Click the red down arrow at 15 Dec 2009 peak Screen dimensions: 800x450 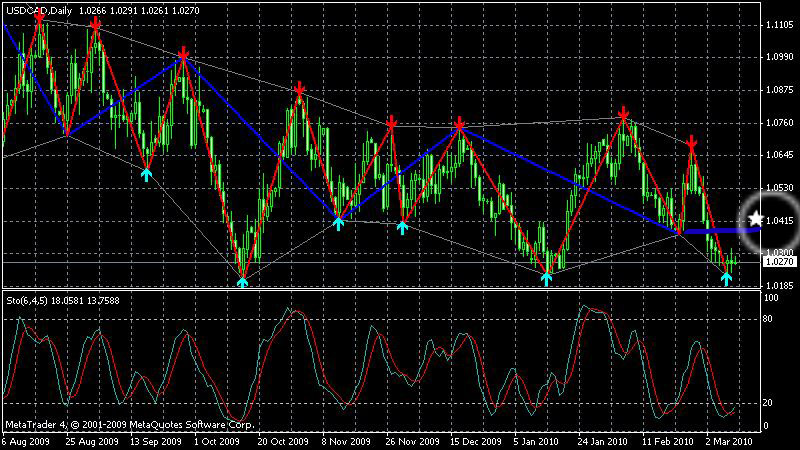[x=459, y=123]
